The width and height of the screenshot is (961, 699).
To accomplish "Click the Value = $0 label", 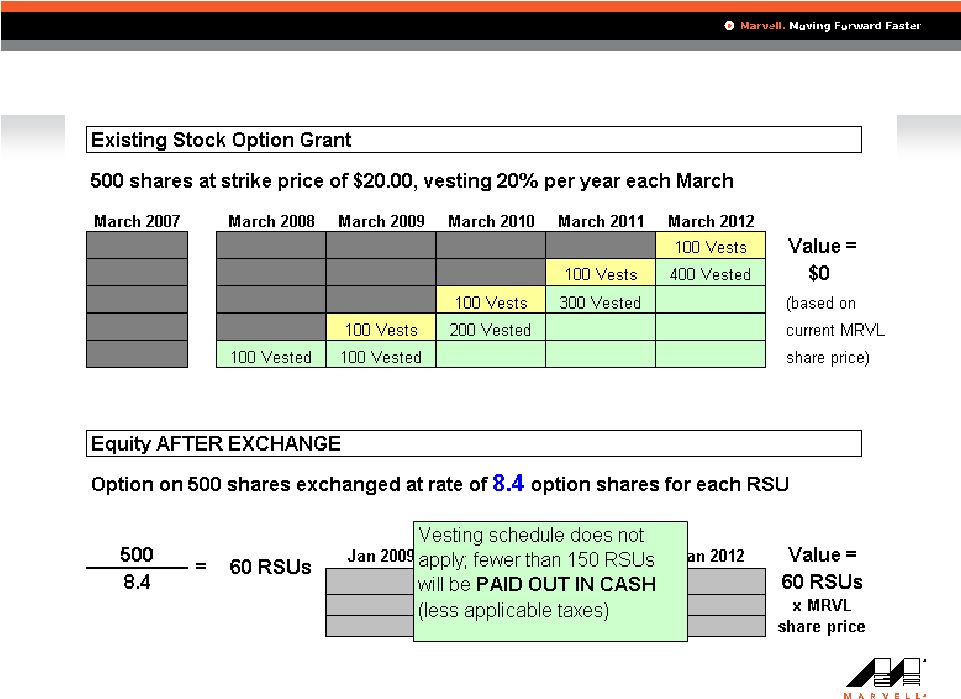I will 822,259.
